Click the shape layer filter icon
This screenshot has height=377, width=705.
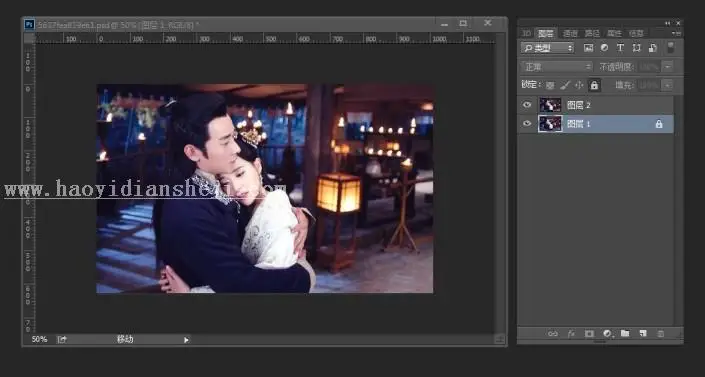pyautogui.click(x=636, y=48)
